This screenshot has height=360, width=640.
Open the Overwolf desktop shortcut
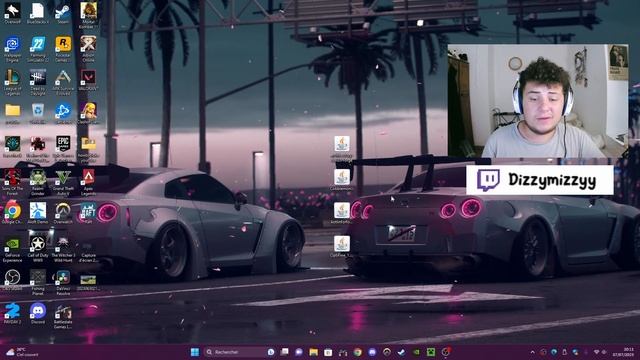[12, 13]
